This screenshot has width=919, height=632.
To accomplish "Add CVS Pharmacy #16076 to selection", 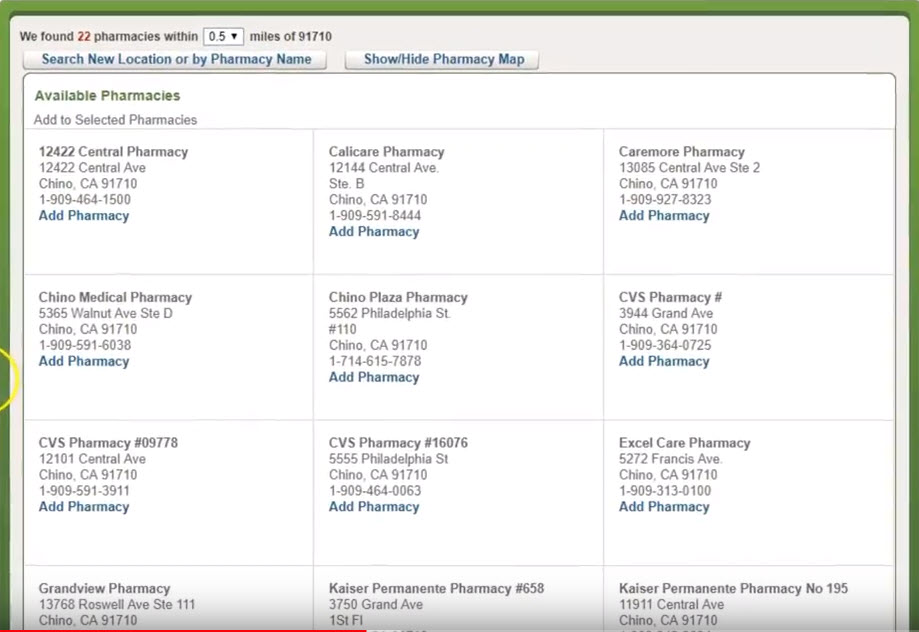I will [x=374, y=507].
